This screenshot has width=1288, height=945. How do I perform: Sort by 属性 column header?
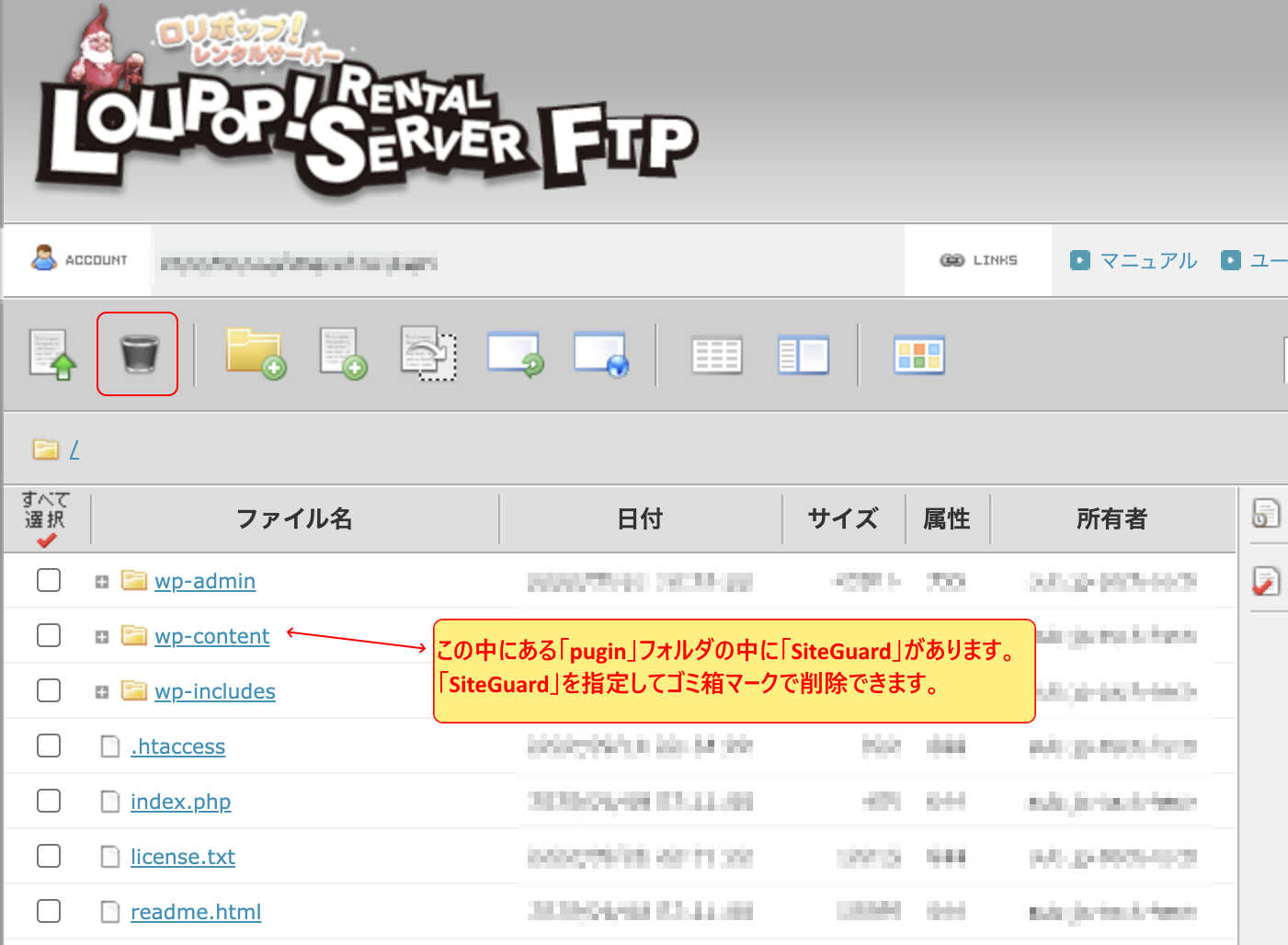click(x=947, y=518)
